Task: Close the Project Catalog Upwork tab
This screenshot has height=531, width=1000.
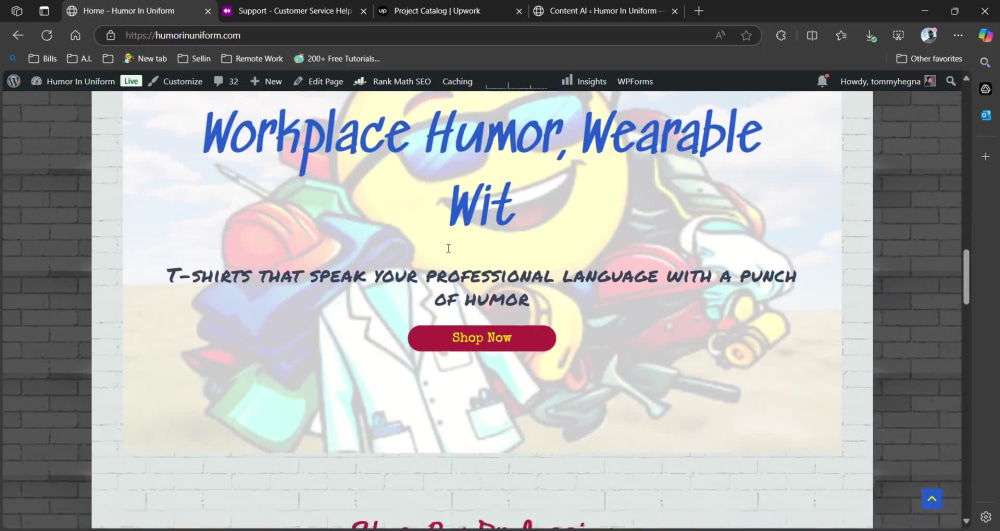Action: (x=519, y=11)
